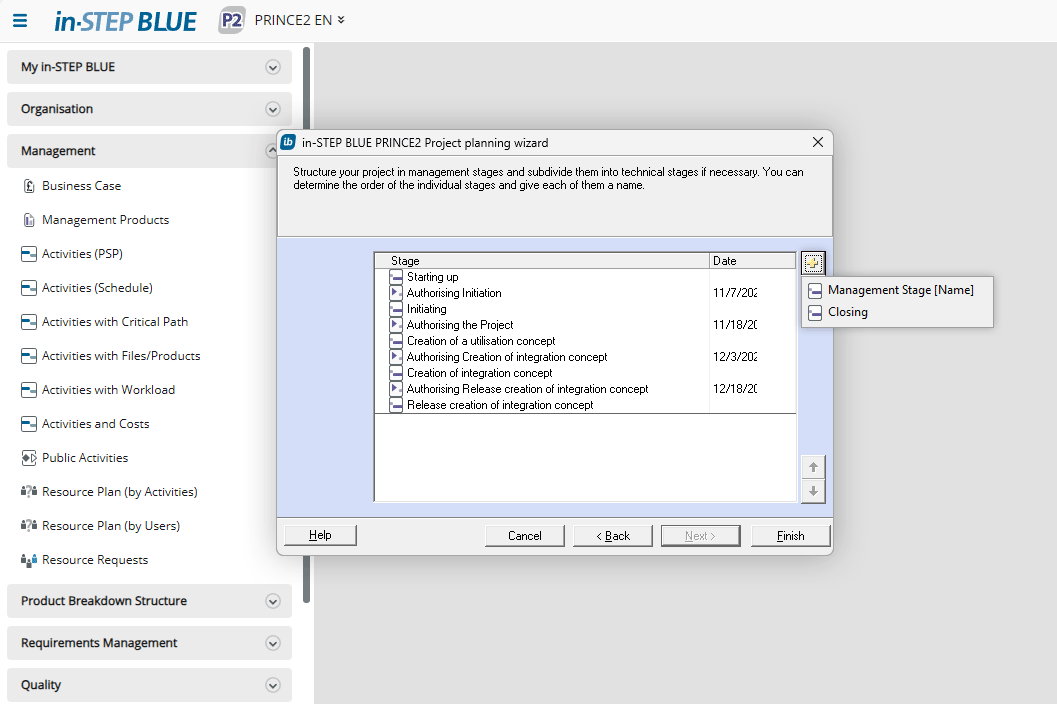
Task: Expand the My in-STEP BLUE section
Action: [x=272, y=68]
